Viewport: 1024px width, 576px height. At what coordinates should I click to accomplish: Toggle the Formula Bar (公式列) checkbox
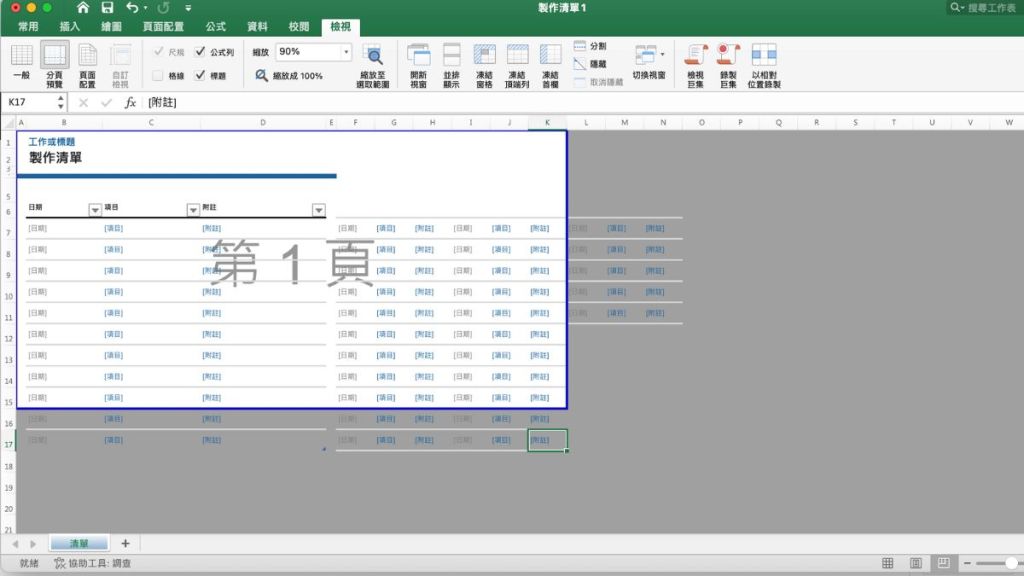pyautogui.click(x=200, y=52)
